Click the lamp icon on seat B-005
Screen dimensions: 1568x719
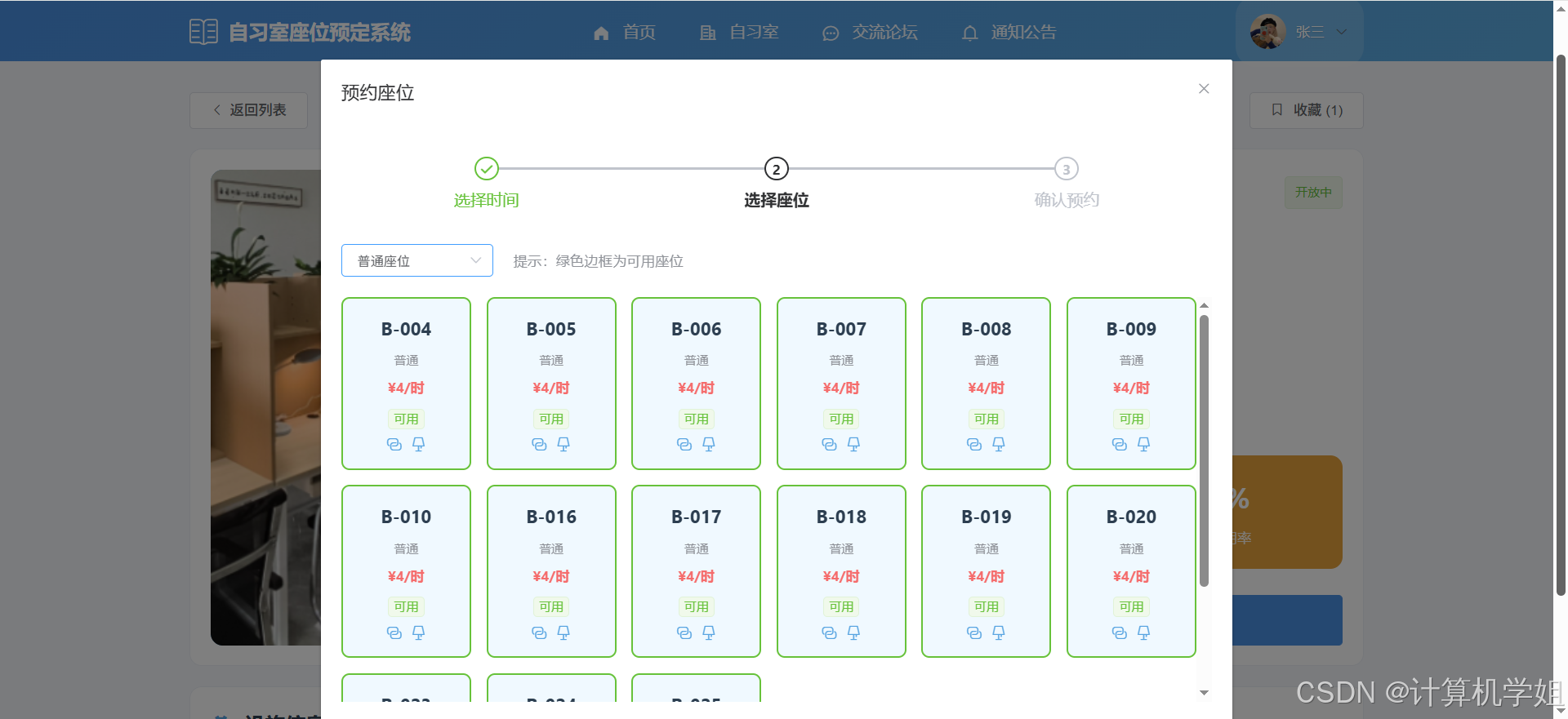pyautogui.click(x=563, y=445)
